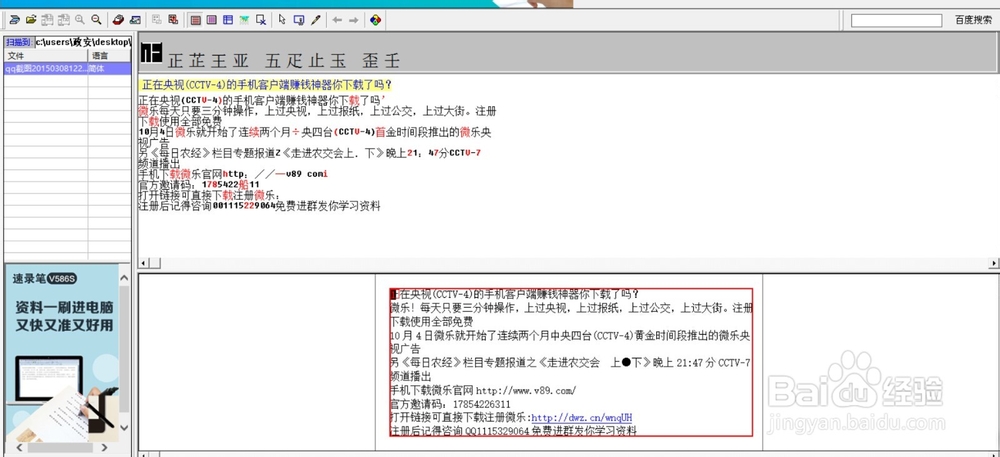Click the http://www.v89.com/ text in image
This screenshot has width=1000, height=457.
(x=526, y=390)
